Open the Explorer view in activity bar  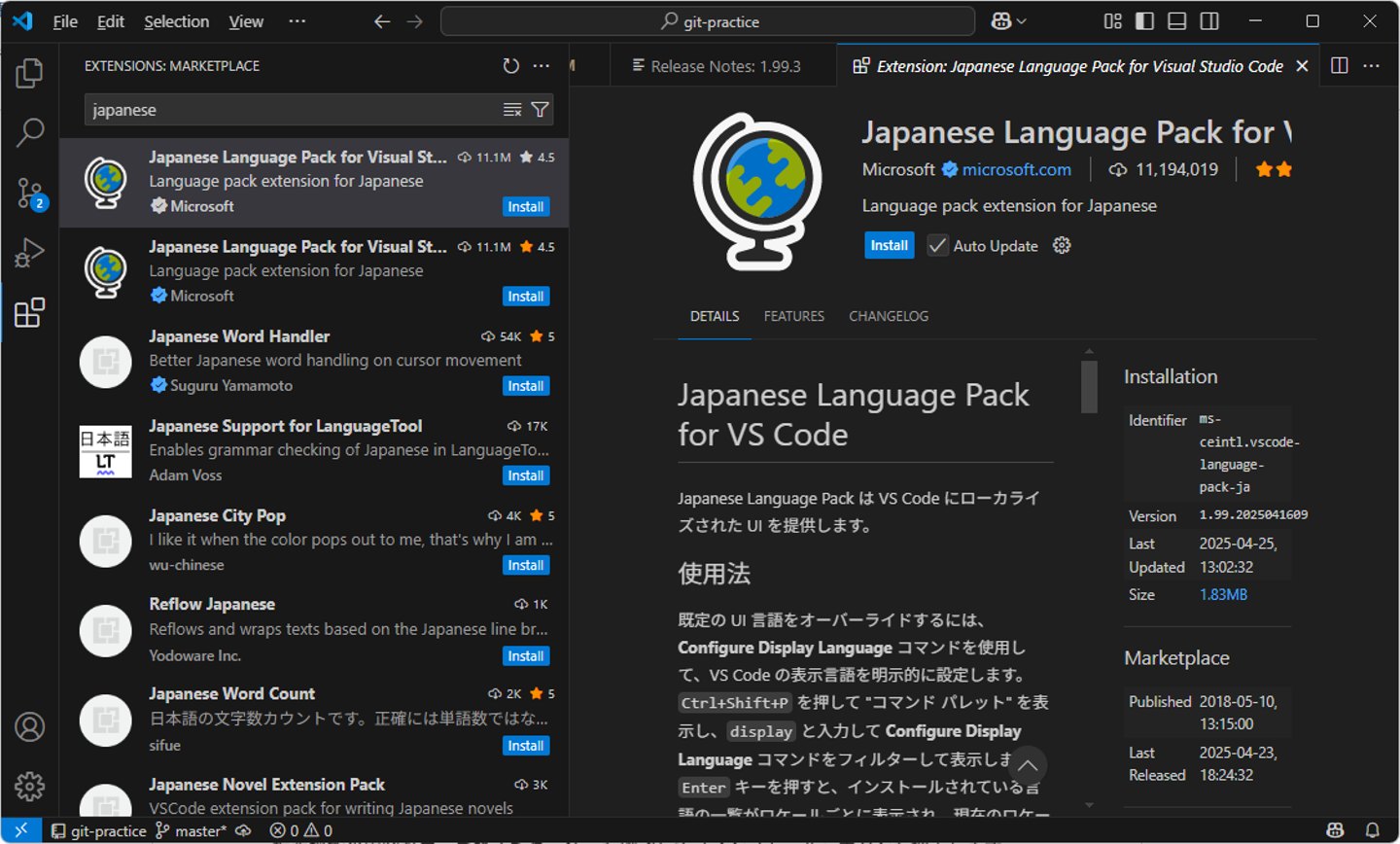point(29,73)
